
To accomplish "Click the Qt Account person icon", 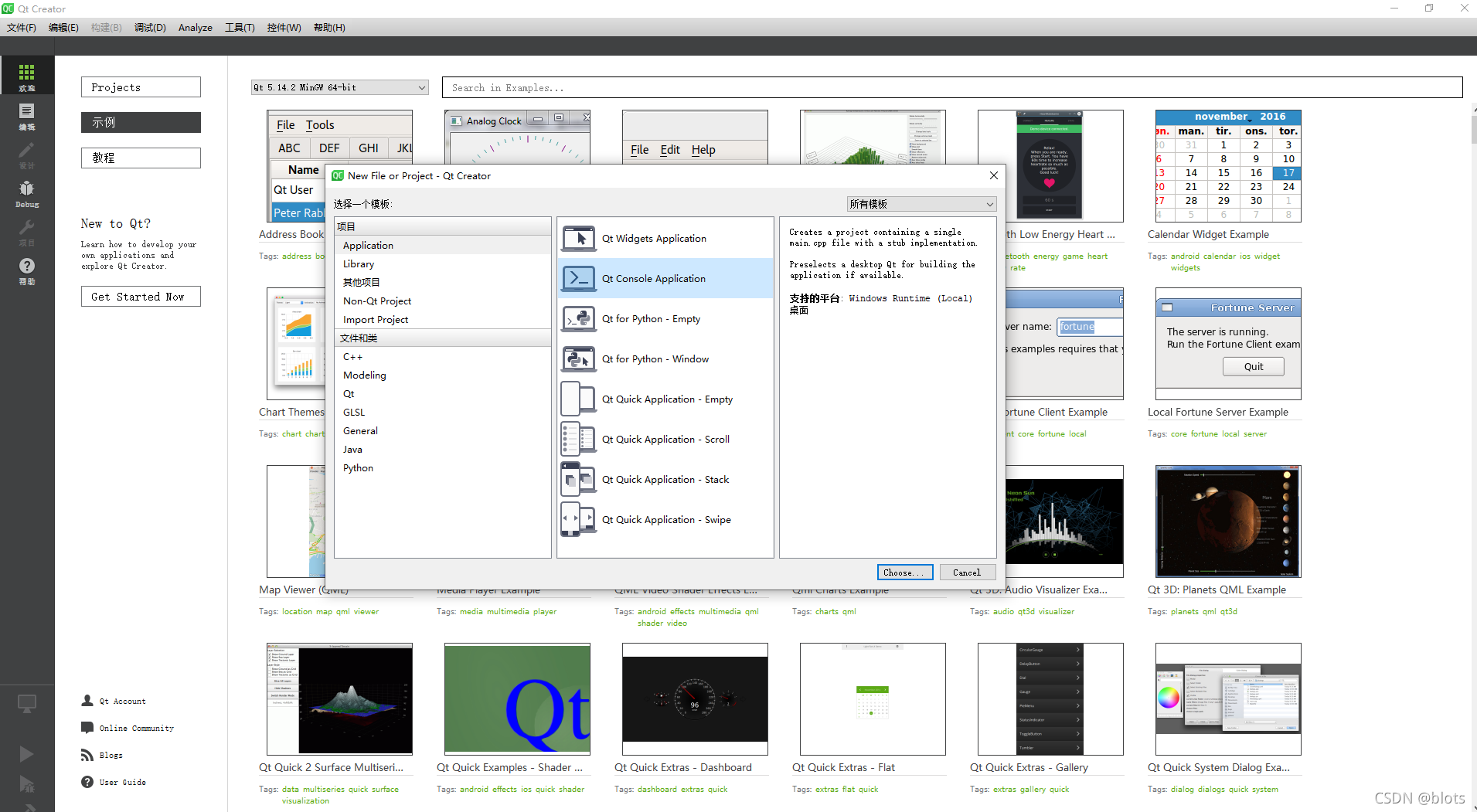I will tap(87, 701).
